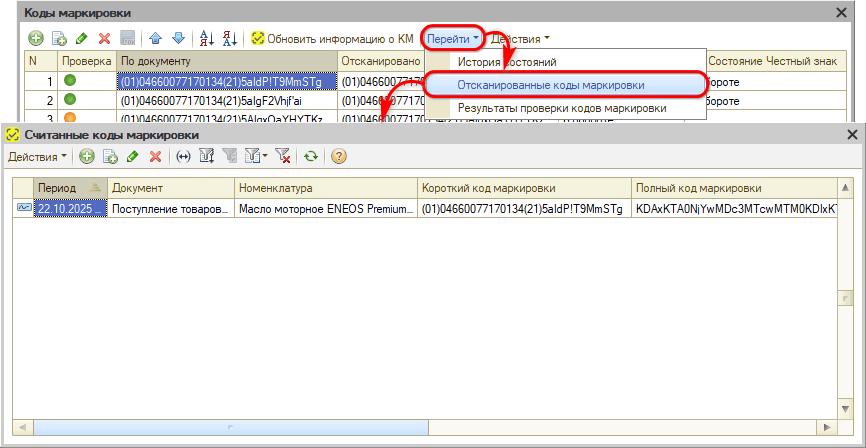Image resolution: width=866 pixels, height=448 pixels.
Task: Click the sort ascending icon in Коды маркировки toolbar
Action: (208, 38)
